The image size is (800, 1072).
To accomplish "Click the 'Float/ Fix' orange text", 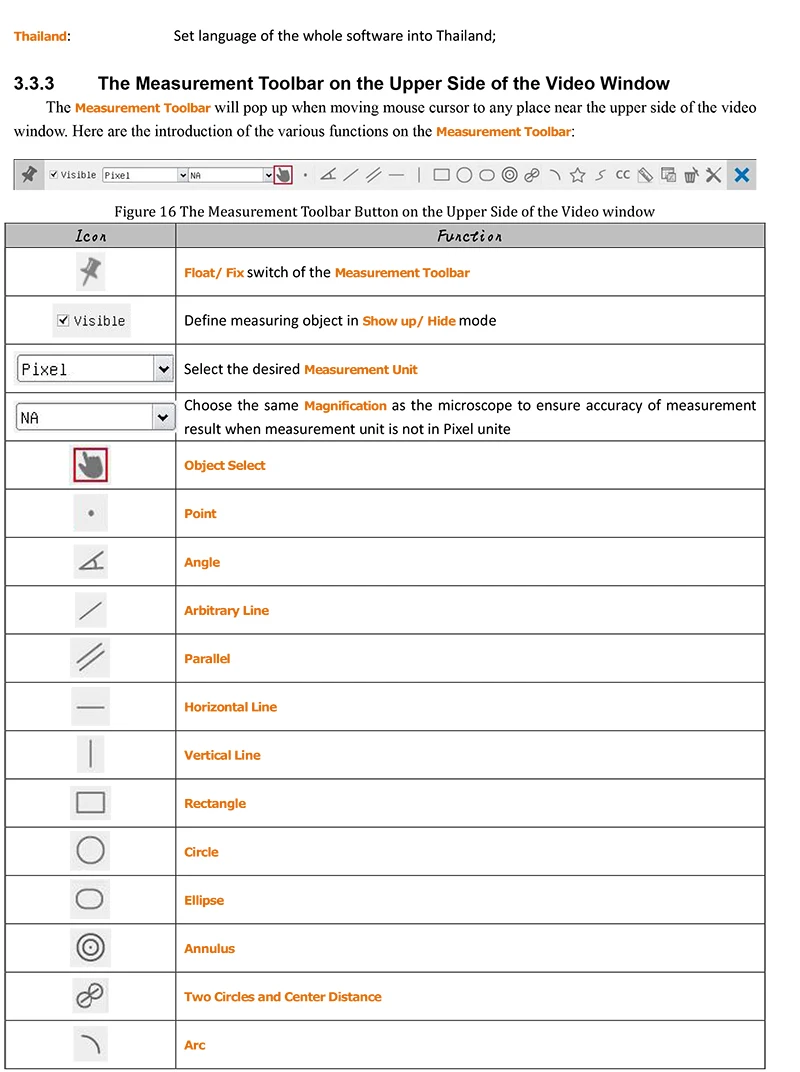I will (214, 272).
